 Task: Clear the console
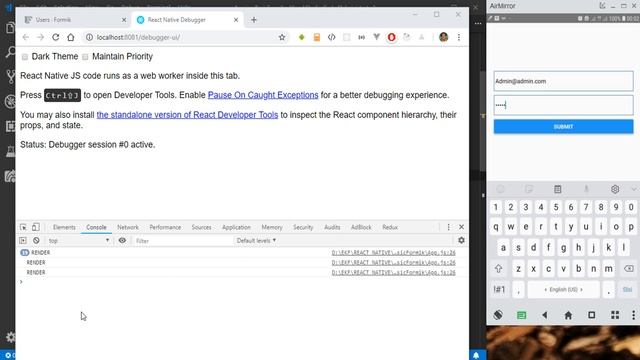[36, 240]
